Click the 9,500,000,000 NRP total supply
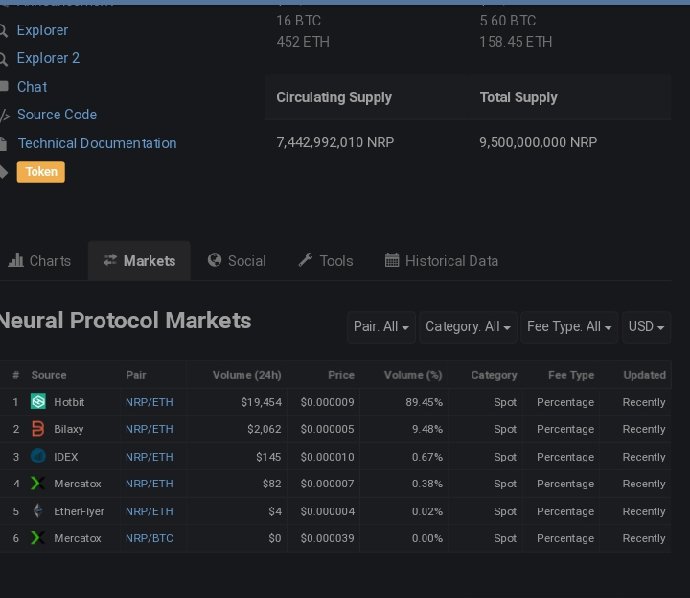Screen dimensions: 690x598 (x=538, y=142)
